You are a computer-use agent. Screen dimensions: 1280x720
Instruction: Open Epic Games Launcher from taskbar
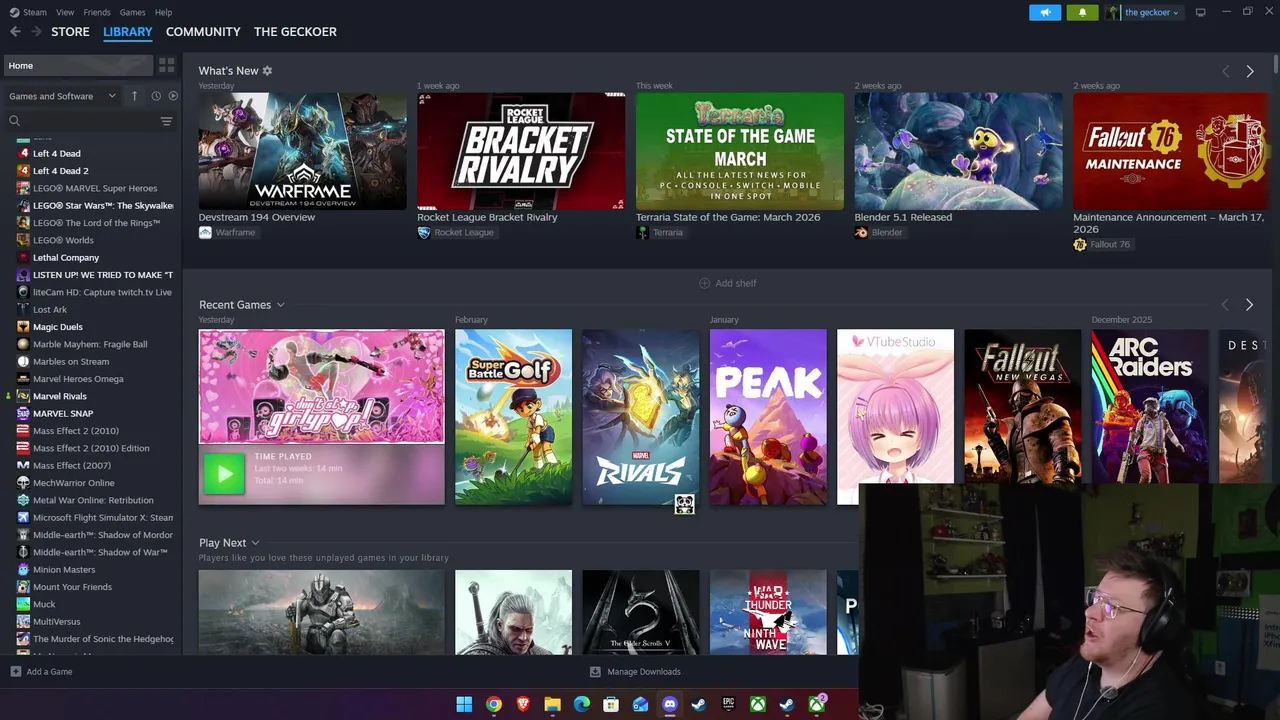pos(728,704)
